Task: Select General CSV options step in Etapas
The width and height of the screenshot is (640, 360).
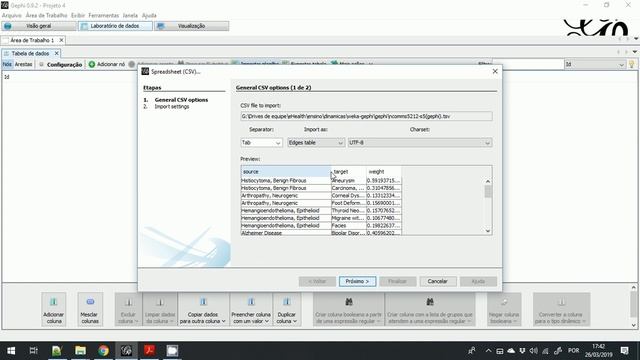Action: 181,100
